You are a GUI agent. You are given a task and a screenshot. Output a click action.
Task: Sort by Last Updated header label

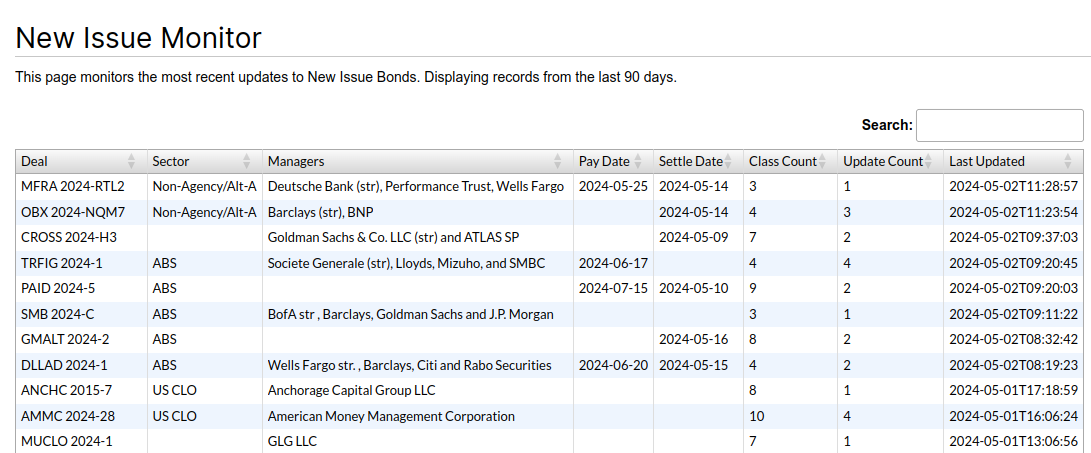coord(986,161)
